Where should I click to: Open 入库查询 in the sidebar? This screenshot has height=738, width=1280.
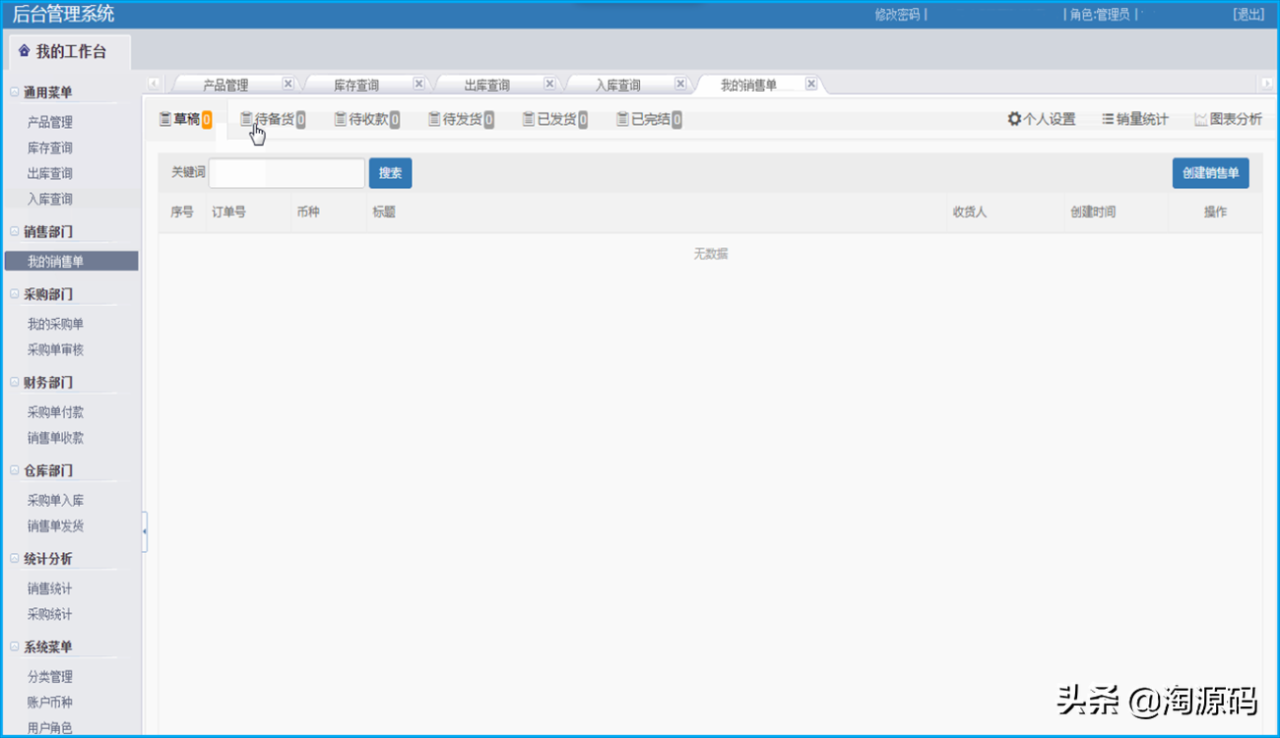pyautogui.click(x=50, y=199)
